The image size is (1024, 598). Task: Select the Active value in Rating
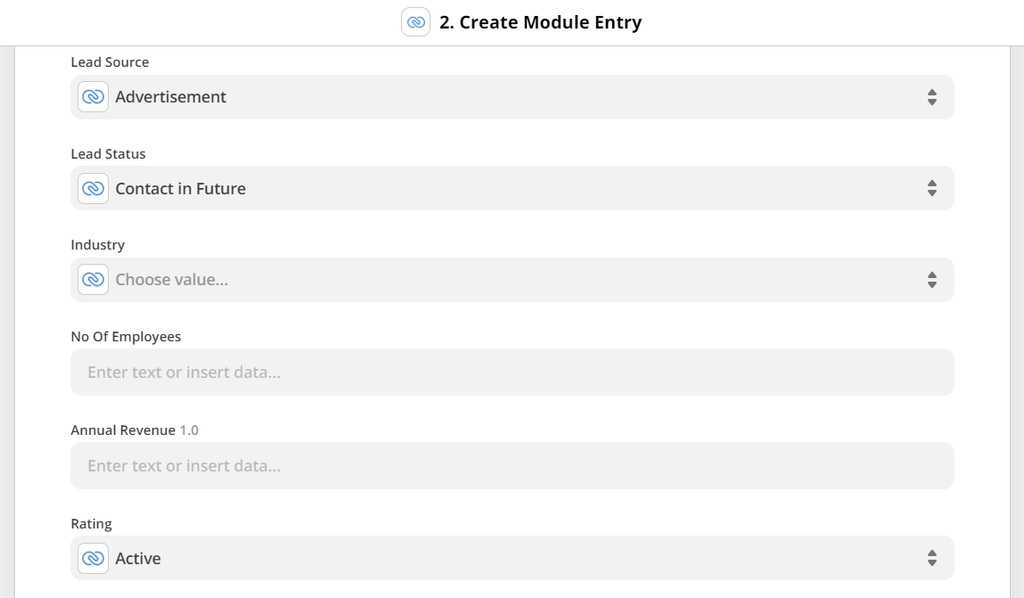[x=137, y=558]
